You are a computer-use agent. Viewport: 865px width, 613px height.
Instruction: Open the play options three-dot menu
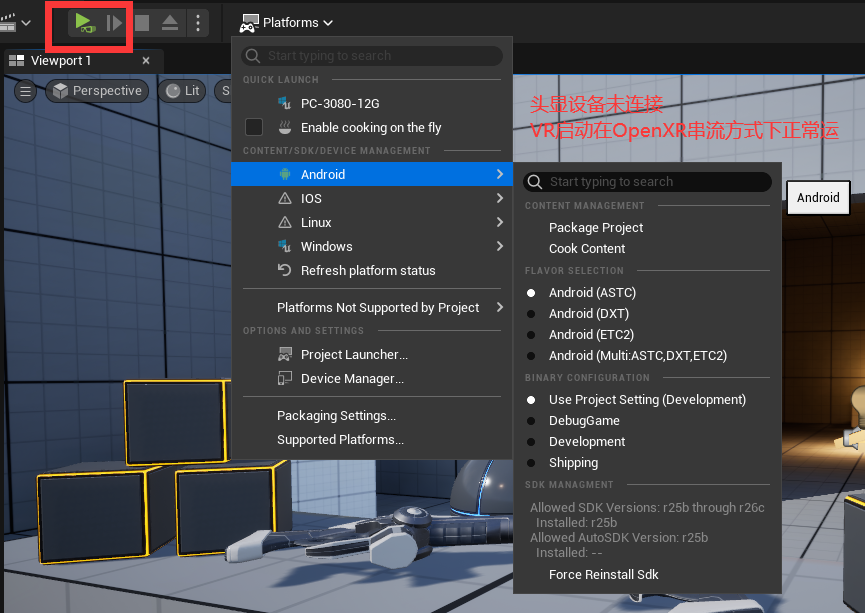coord(198,23)
